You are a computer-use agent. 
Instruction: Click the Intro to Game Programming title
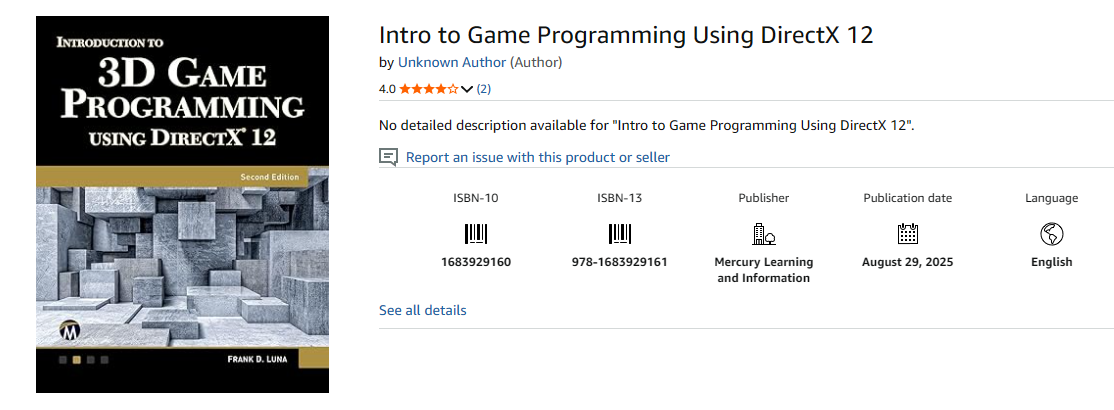626,35
